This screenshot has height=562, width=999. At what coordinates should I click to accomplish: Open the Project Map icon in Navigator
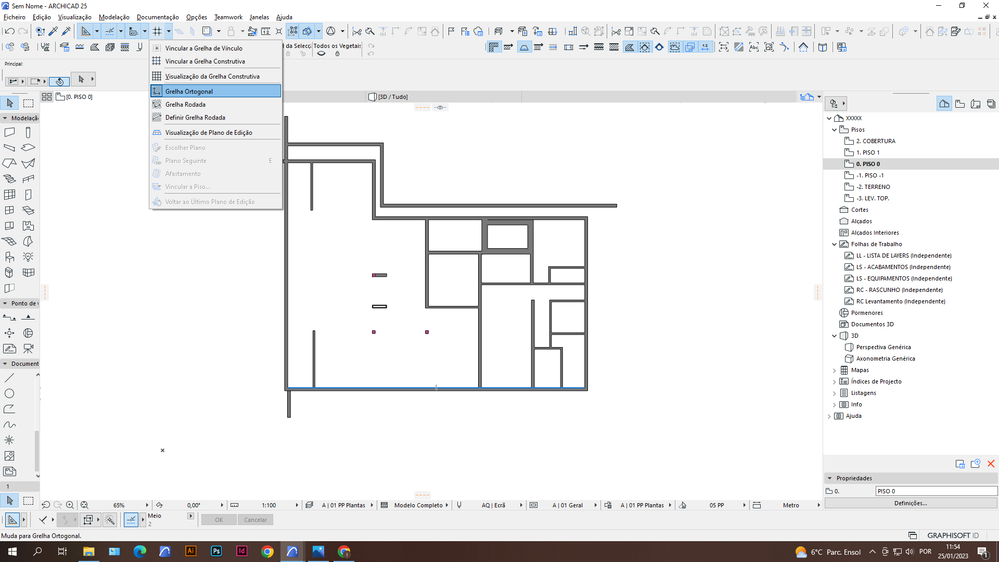pos(944,103)
